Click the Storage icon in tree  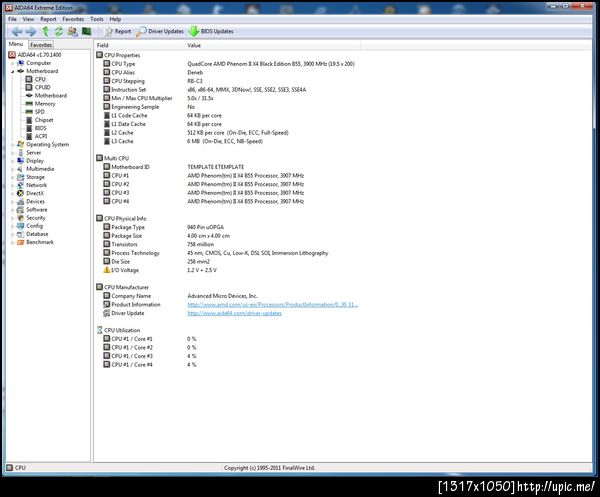point(21,177)
